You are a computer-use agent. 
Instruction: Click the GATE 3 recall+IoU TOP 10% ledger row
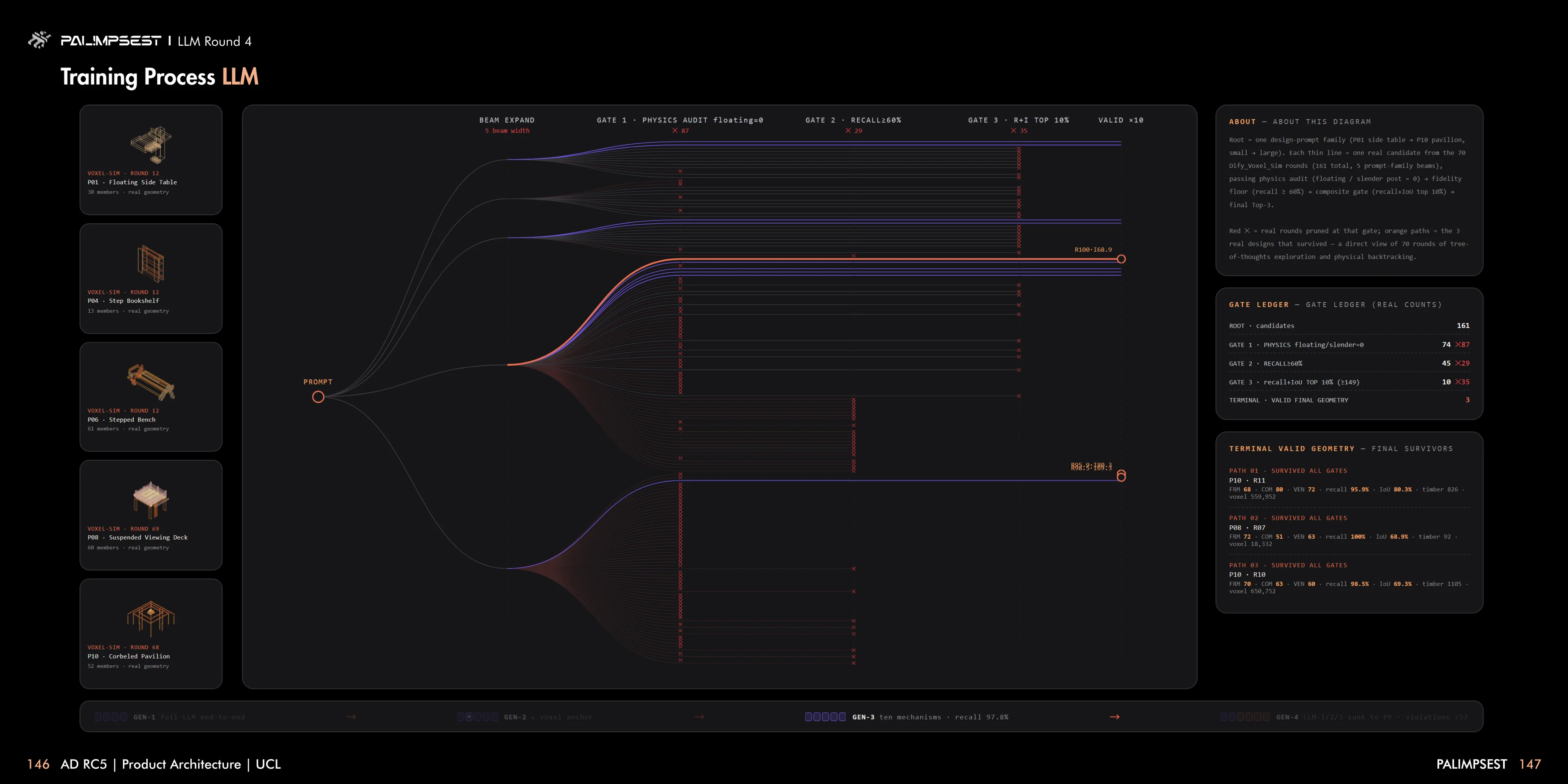coord(1349,382)
